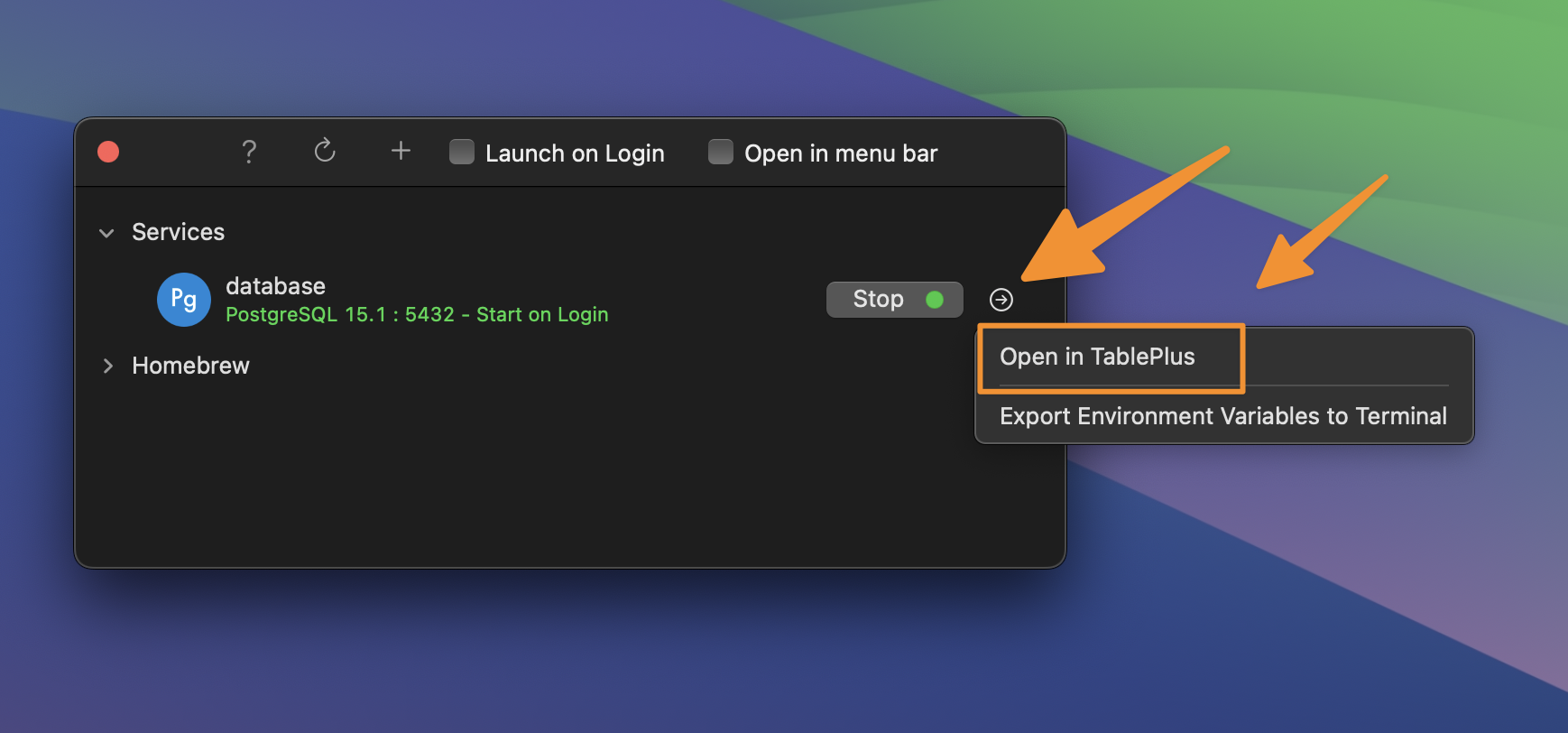Expand the Homebrew section chevron
This screenshot has width=1568, height=733.
coord(107,366)
